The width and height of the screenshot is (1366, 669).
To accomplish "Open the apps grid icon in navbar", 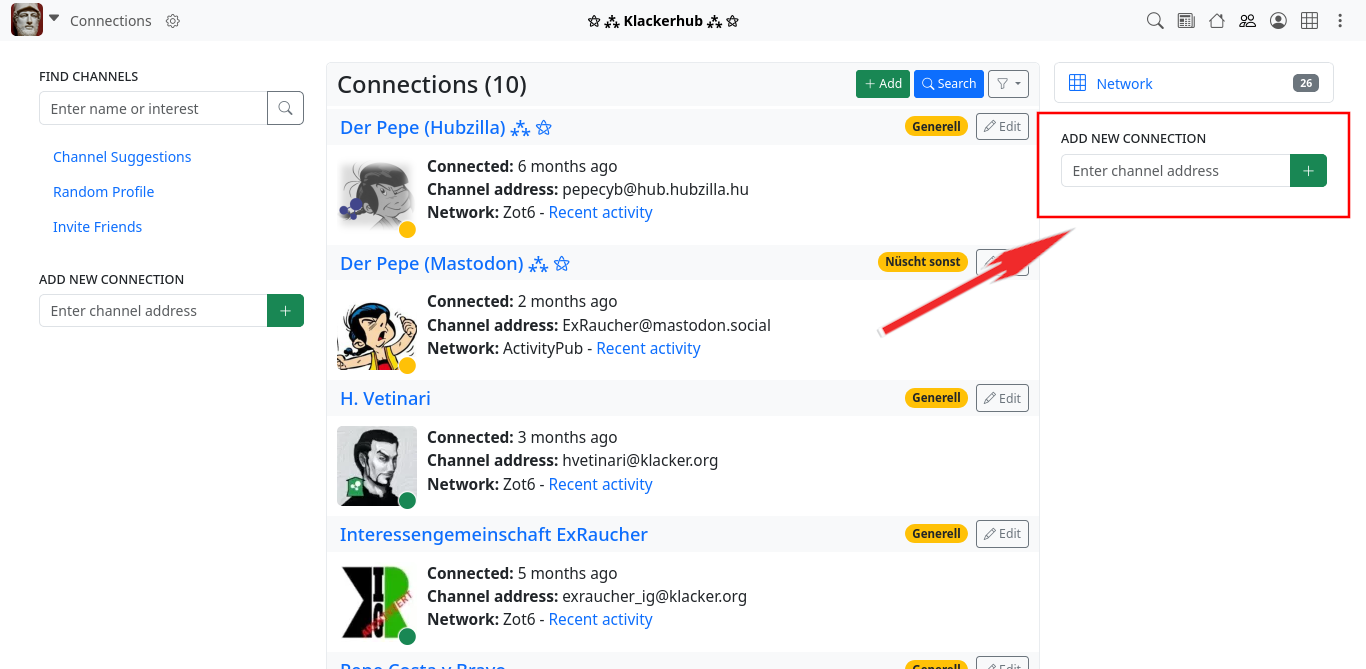I will pyautogui.click(x=1309, y=21).
